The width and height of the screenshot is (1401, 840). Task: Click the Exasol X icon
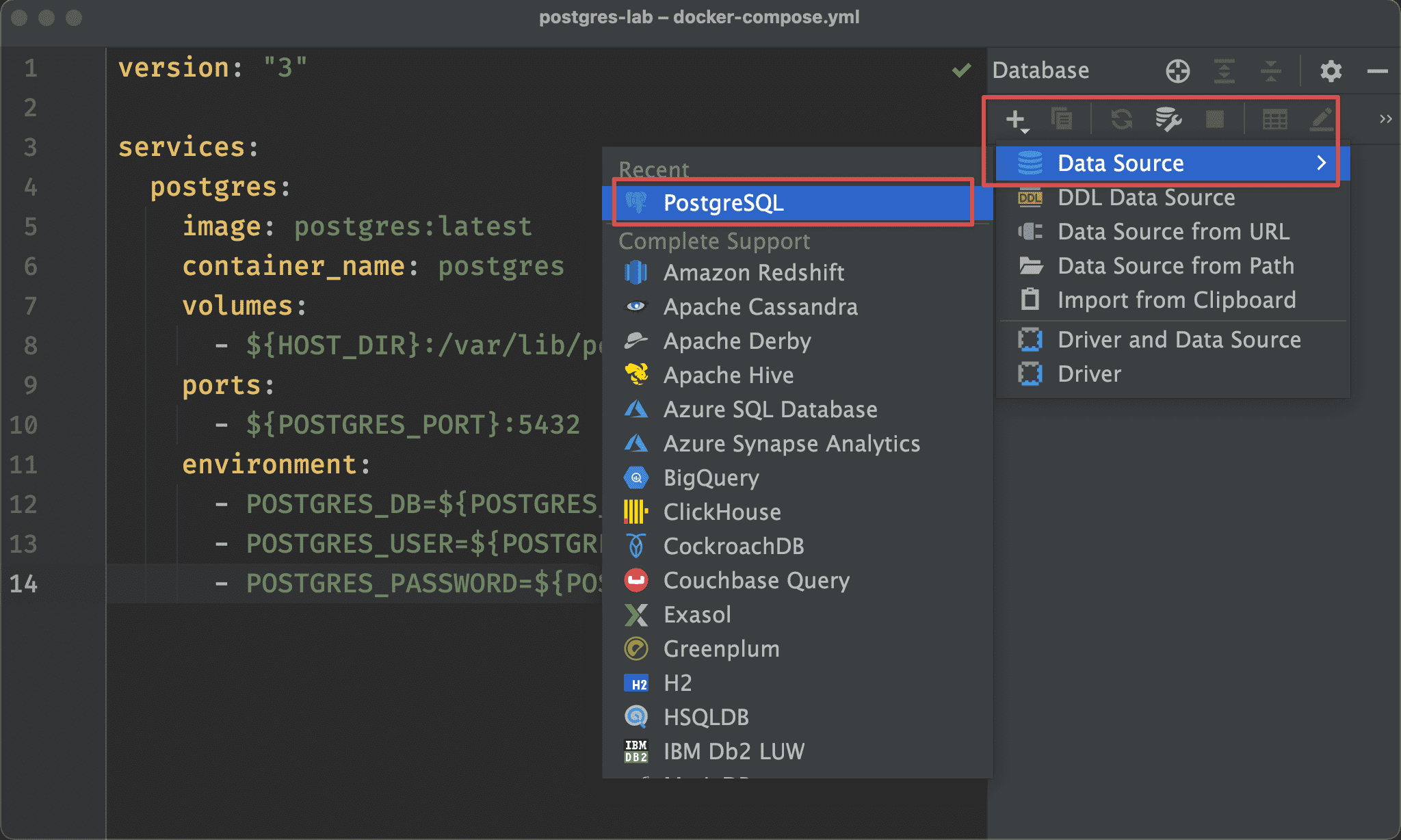click(x=636, y=614)
